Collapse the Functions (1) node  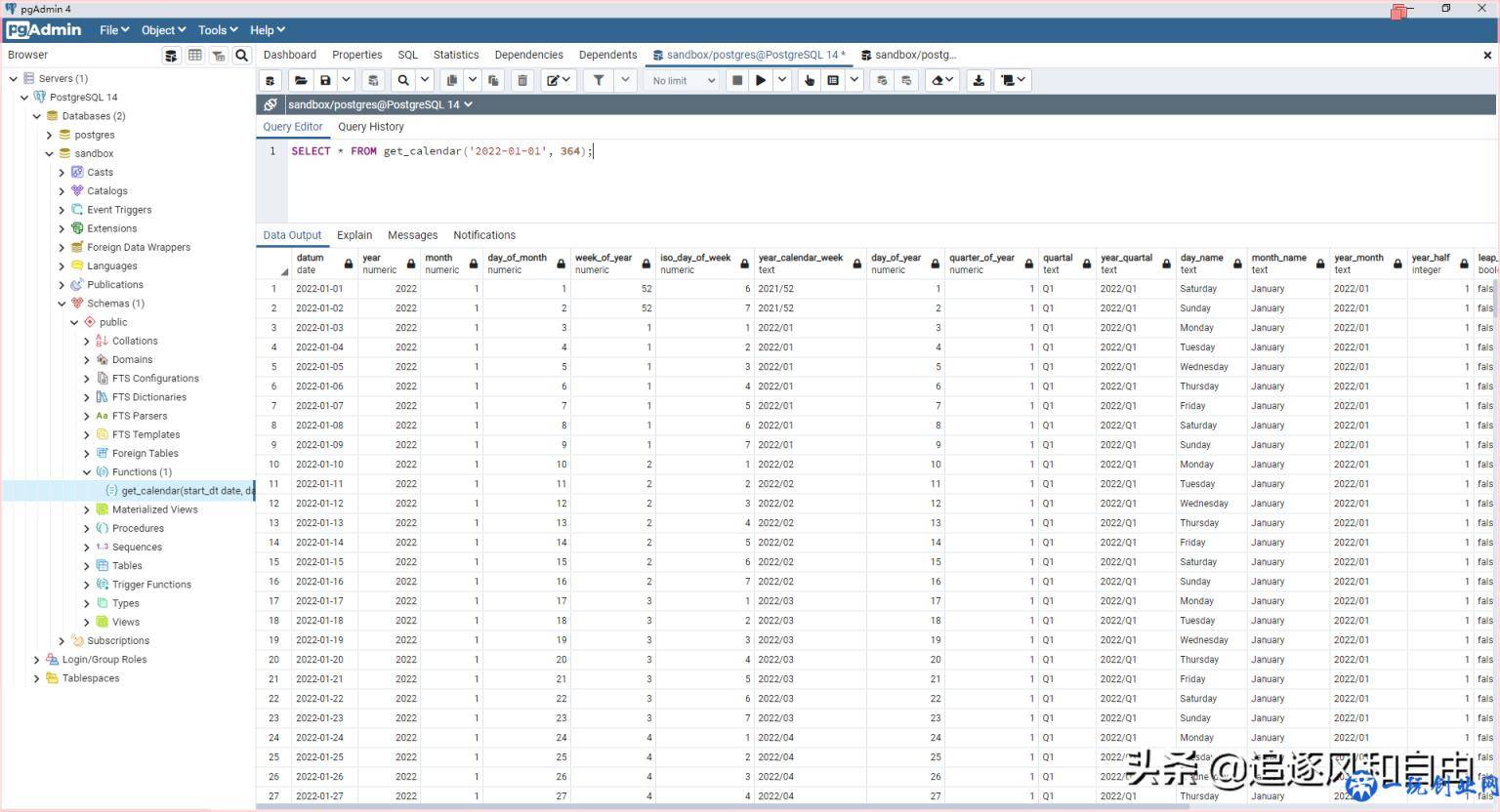point(87,471)
